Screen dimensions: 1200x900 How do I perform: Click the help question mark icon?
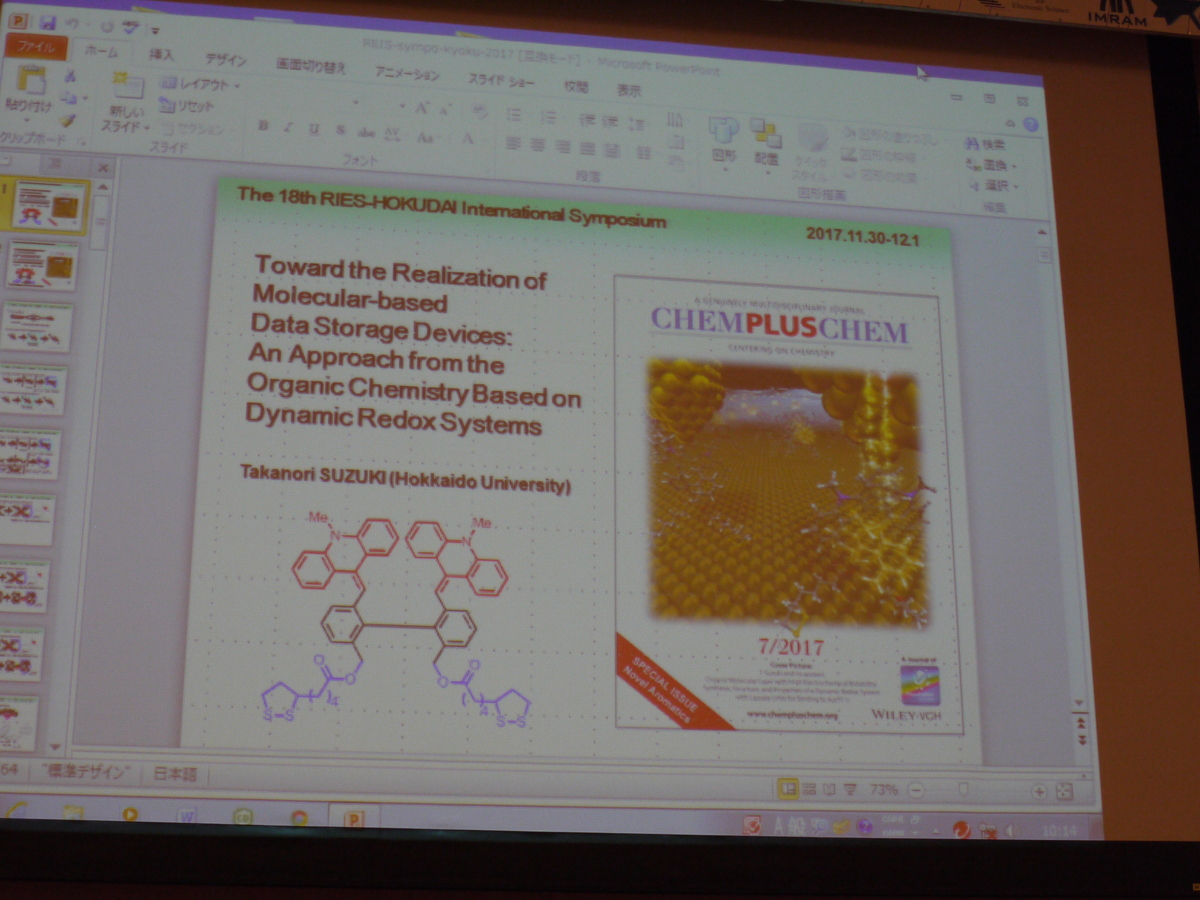(x=1030, y=125)
